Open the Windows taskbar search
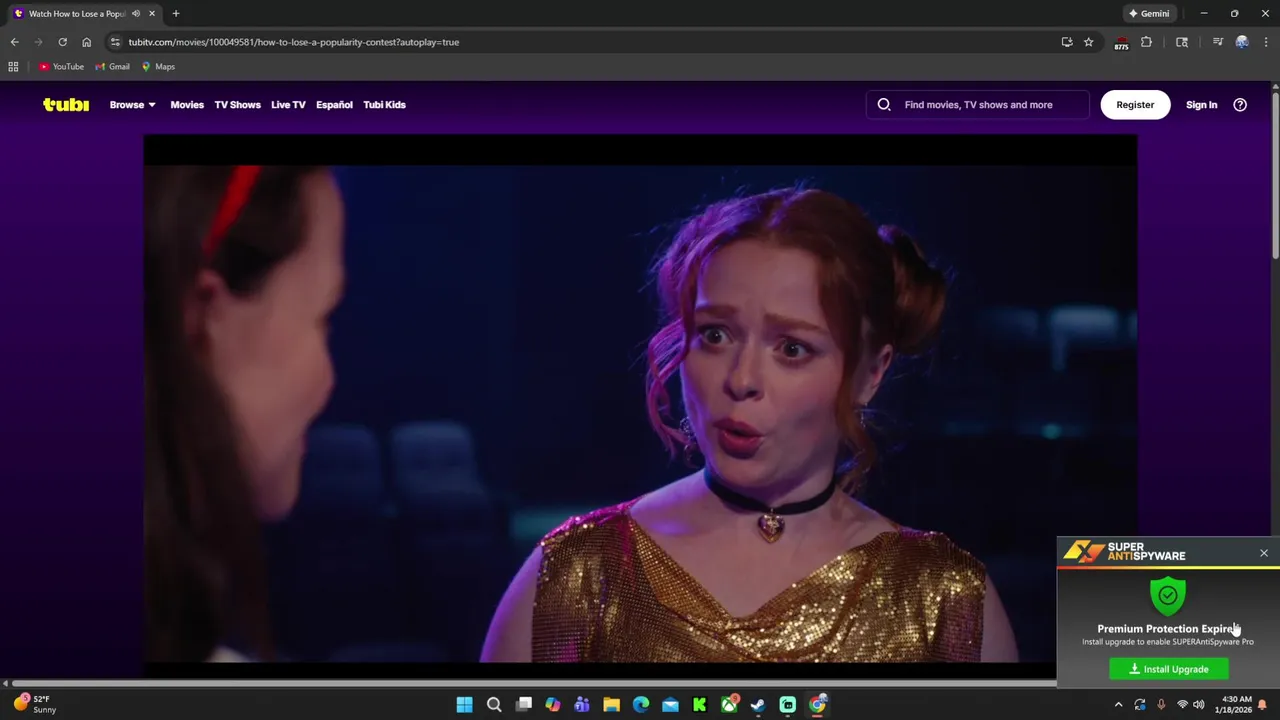This screenshot has height=720, width=1280. tap(494, 705)
